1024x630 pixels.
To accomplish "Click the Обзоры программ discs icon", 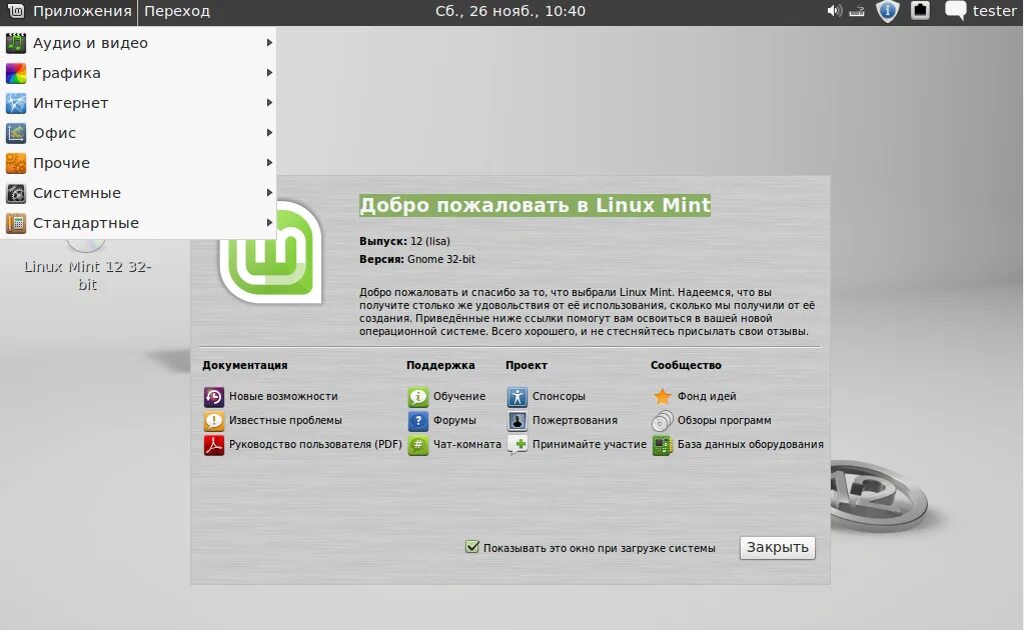I will coord(662,420).
